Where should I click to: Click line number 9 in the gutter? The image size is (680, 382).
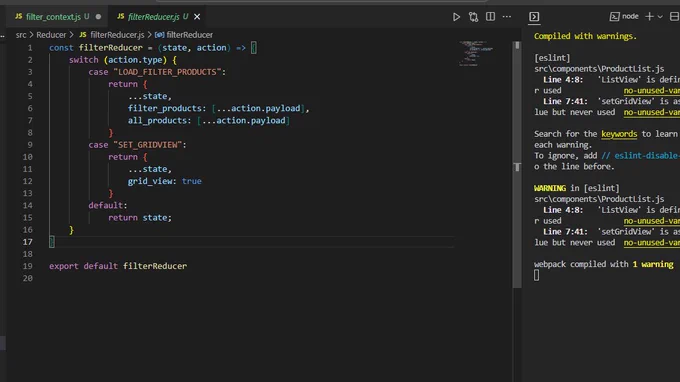click(x=30, y=145)
